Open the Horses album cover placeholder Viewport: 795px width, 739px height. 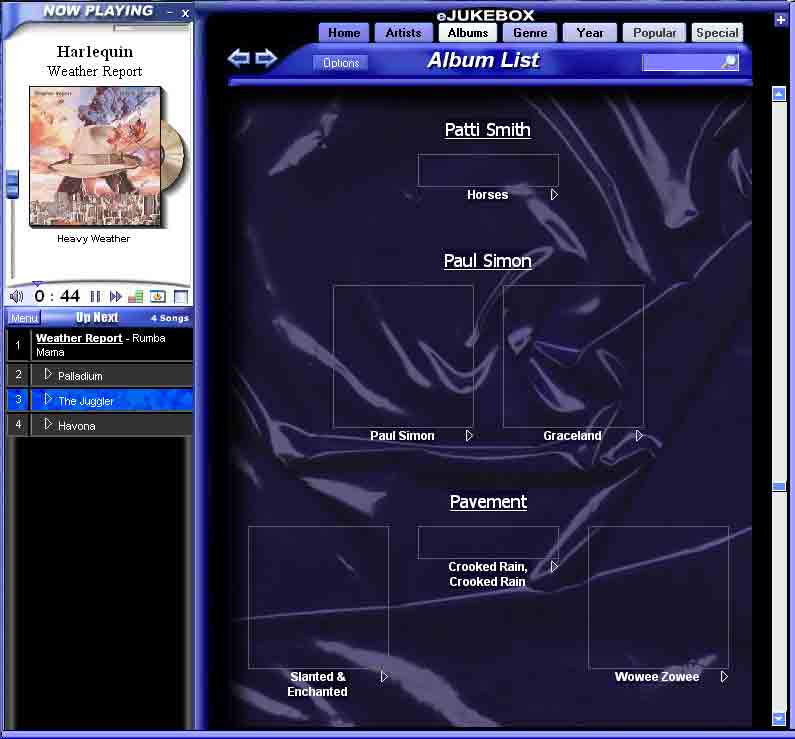tap(488, 170)
